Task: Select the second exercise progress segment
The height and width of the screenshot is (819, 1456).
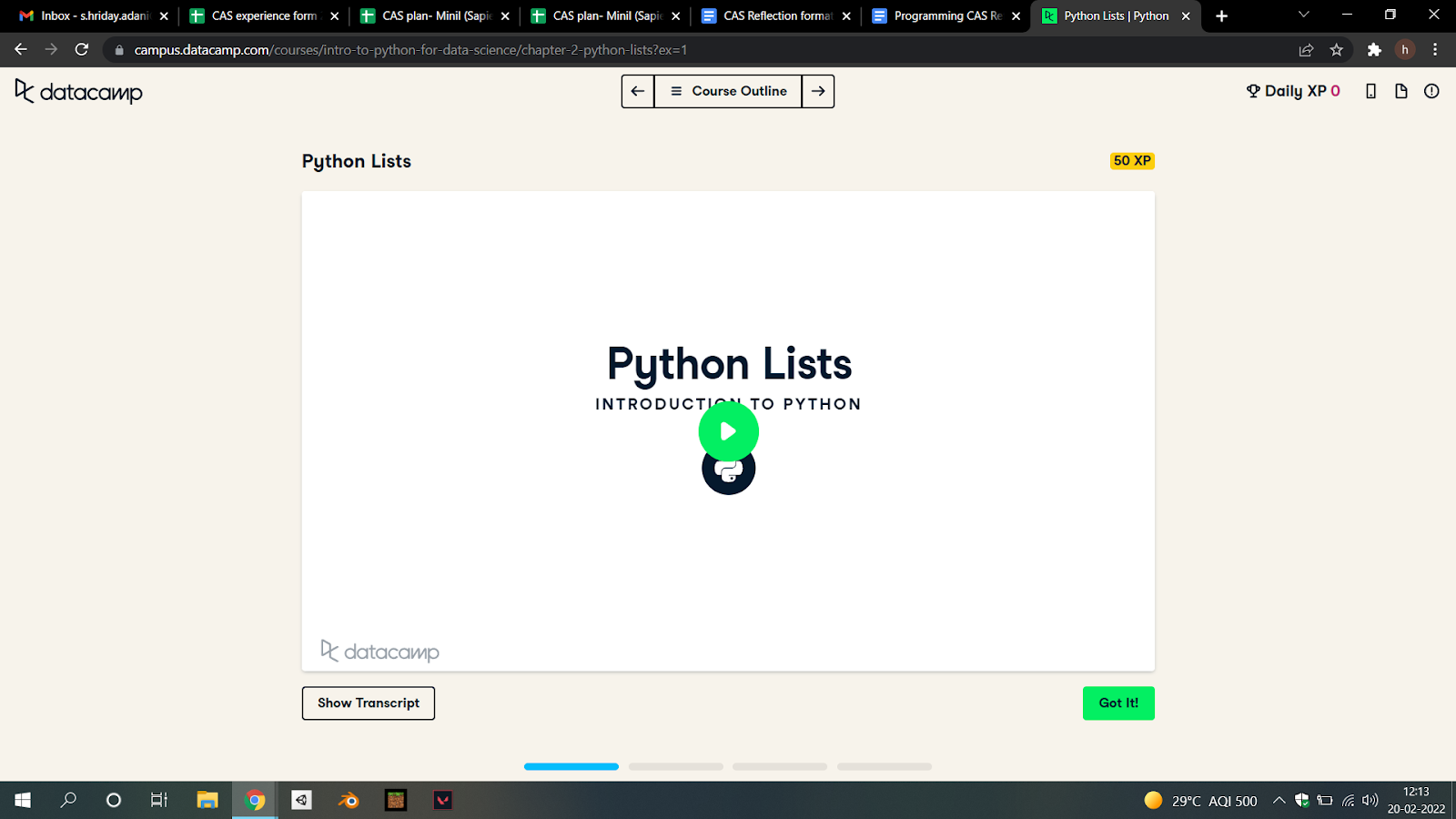Action: pos(676,766)
